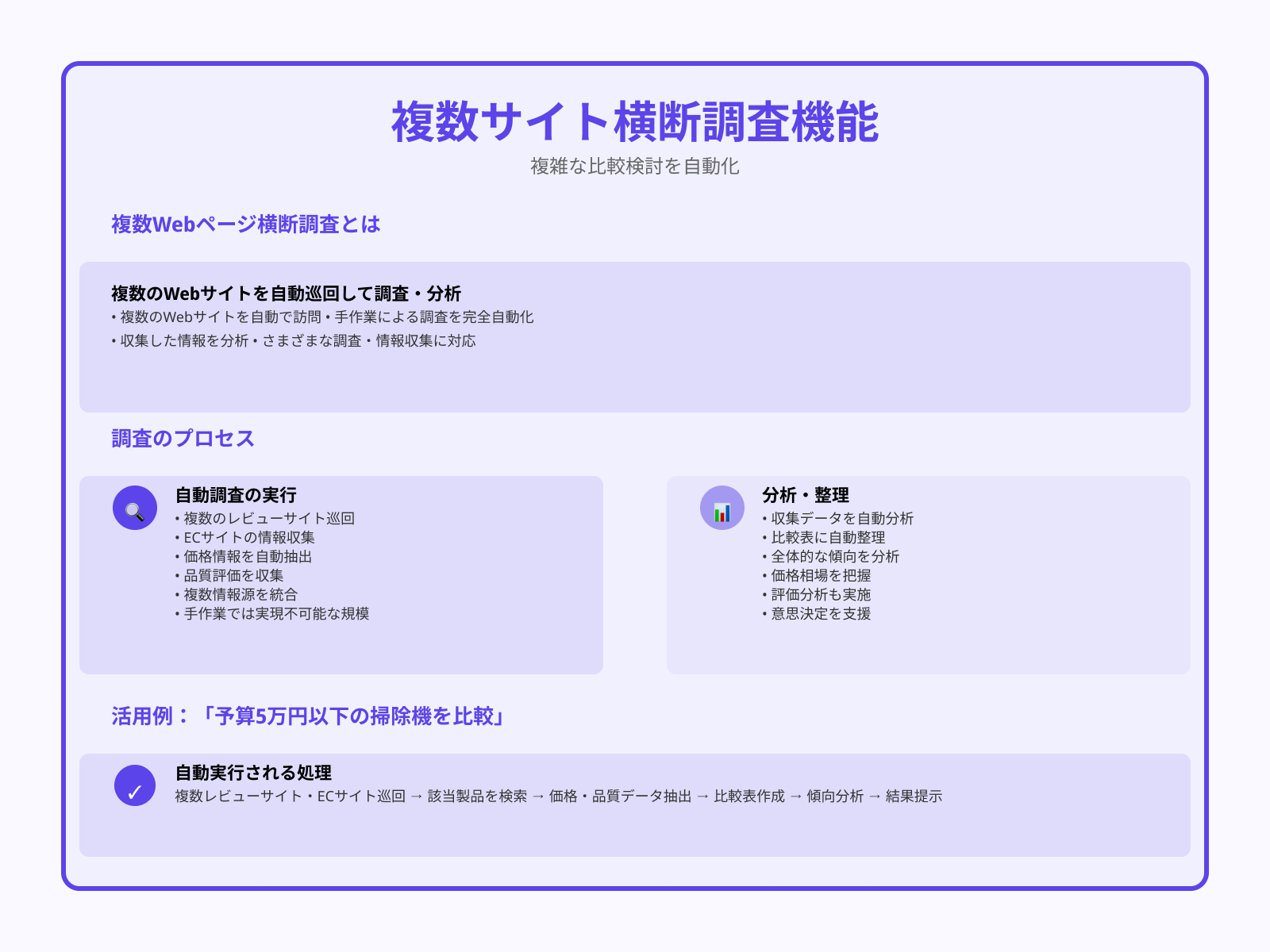Click the process flow text ending in 結果提示
1270x952 pixels.
tap(557, 796)
